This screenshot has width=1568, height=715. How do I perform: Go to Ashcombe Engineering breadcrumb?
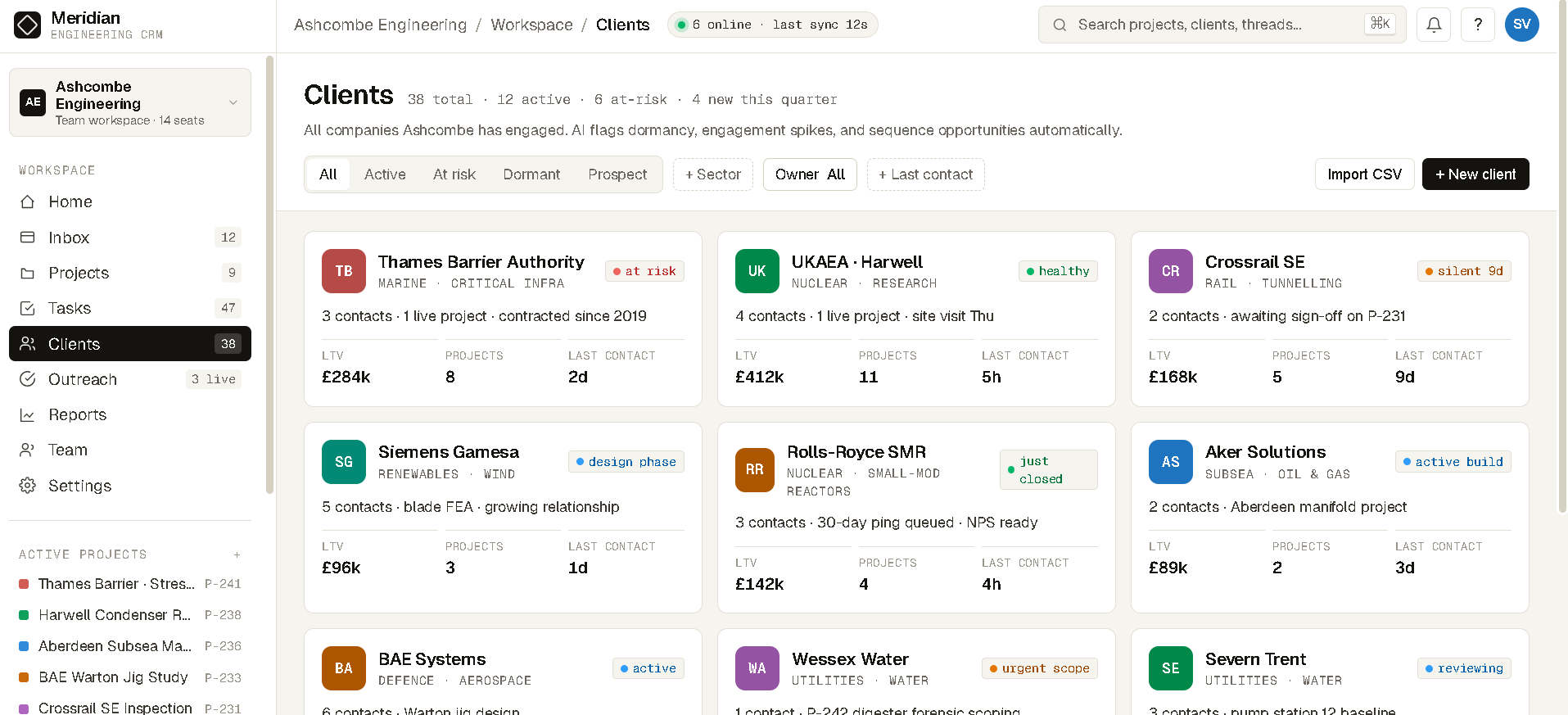(x=381, y=25)
